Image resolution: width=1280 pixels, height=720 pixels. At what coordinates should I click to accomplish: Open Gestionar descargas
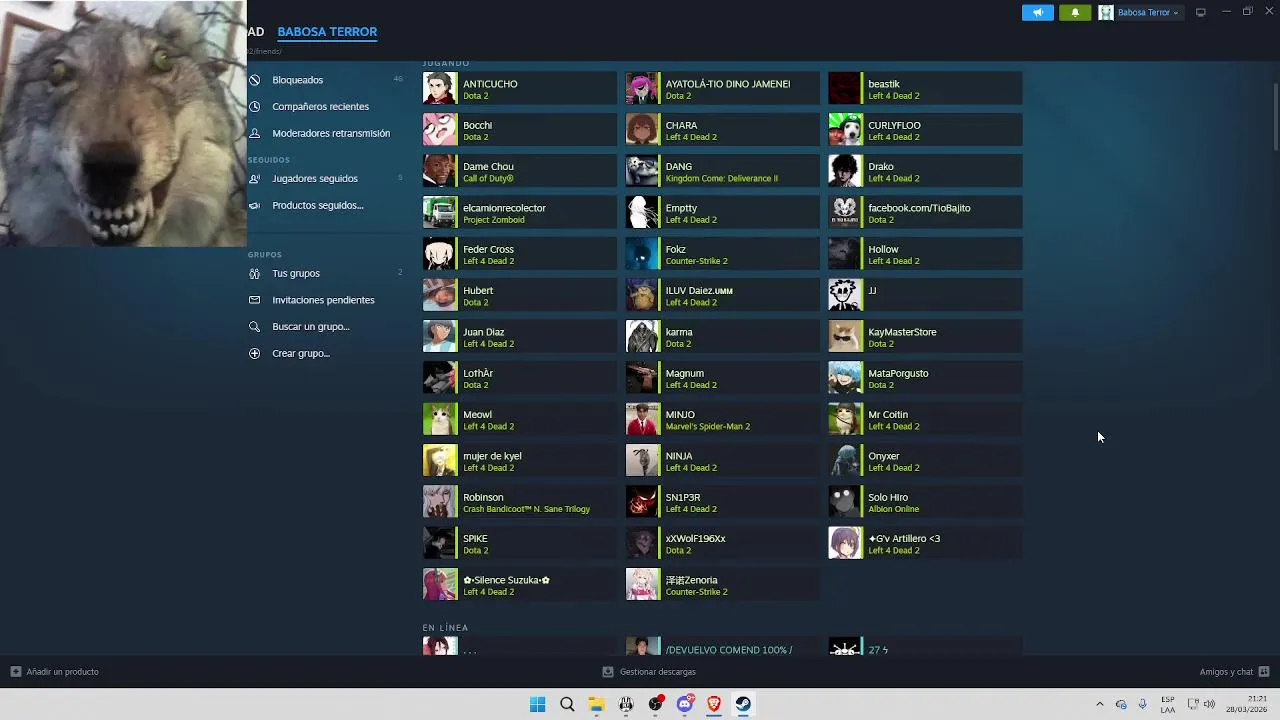point(649,672)
